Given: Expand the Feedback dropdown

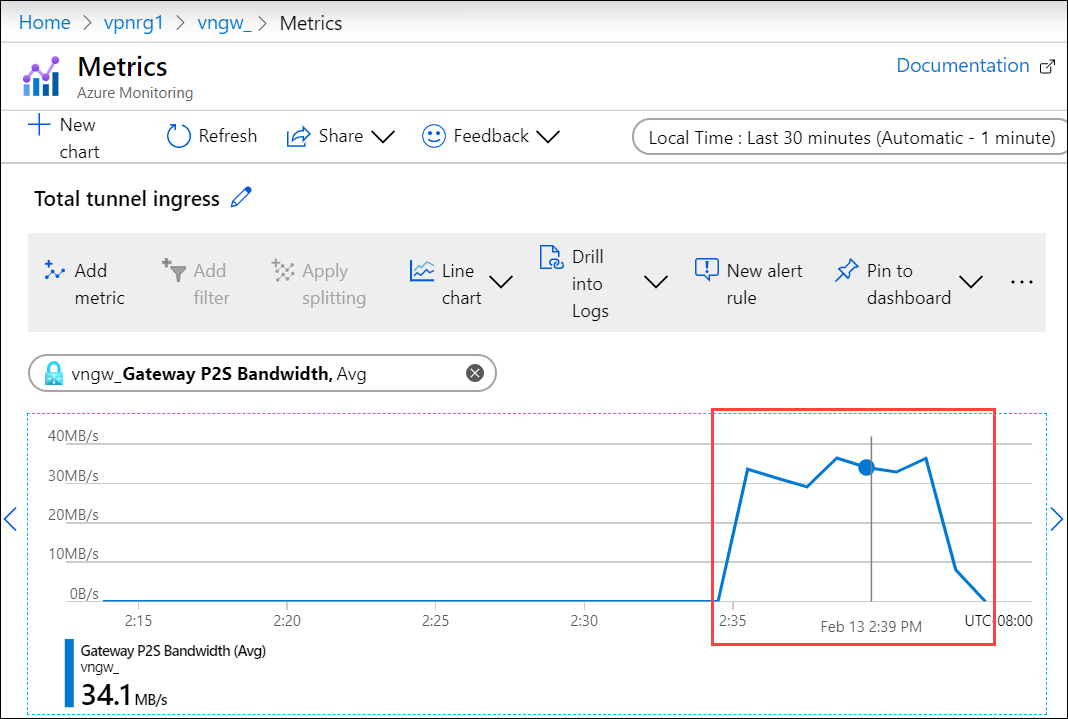Looking at the screenshot, I should 549,137.
